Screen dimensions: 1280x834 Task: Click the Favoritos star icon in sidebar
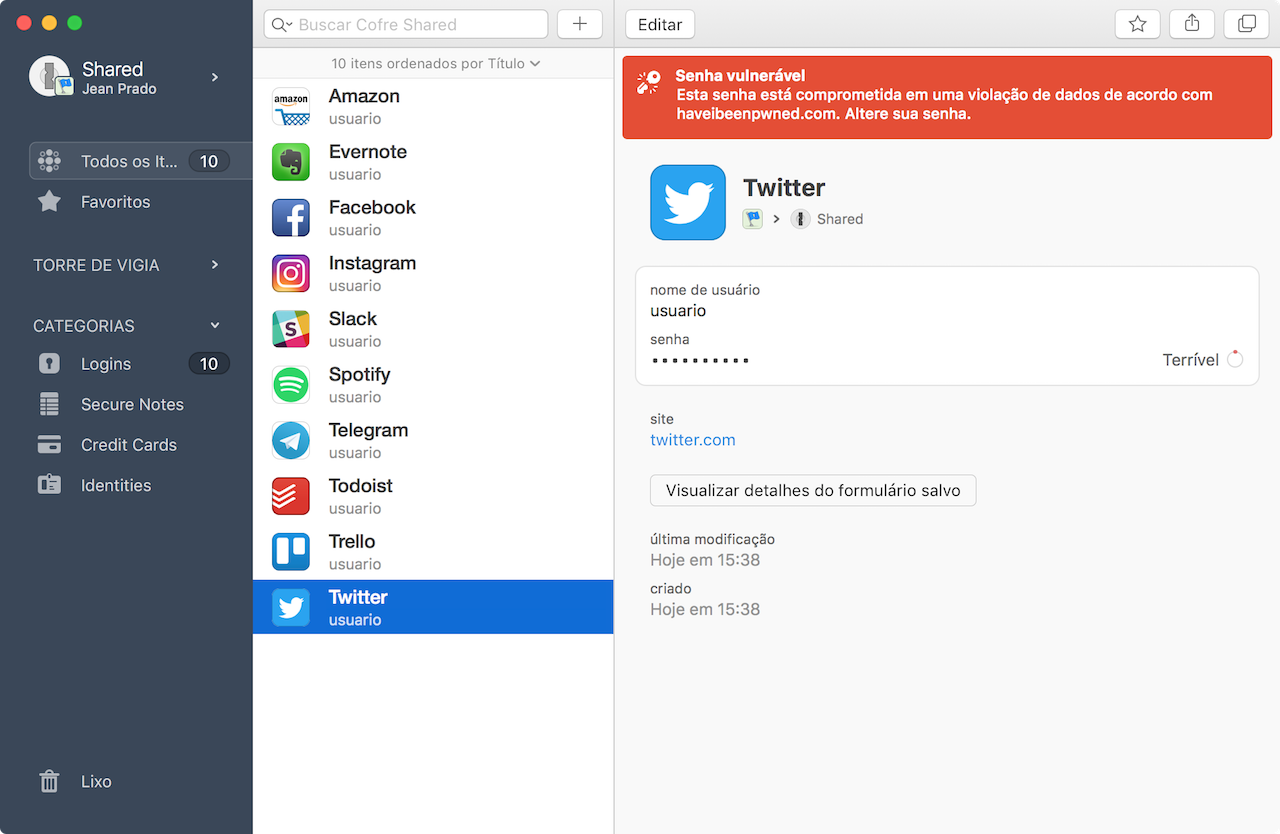tap(49, 202)
